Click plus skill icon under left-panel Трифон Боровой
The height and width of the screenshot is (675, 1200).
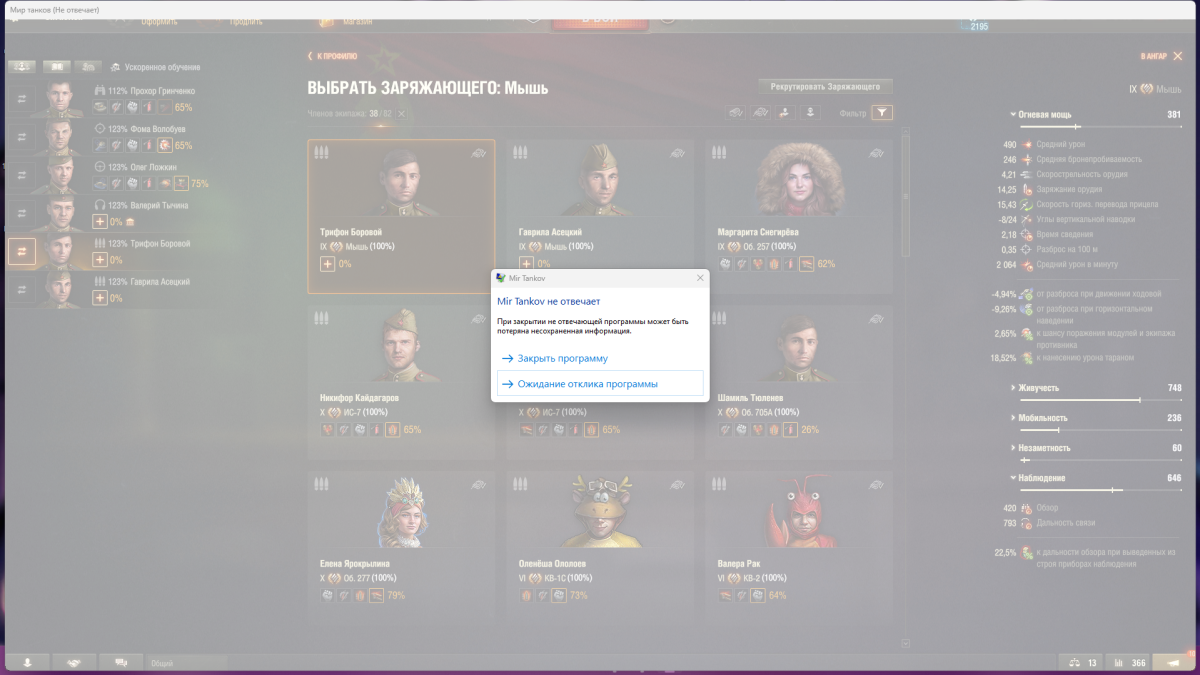pyautogui.click(x=100, y=260)
